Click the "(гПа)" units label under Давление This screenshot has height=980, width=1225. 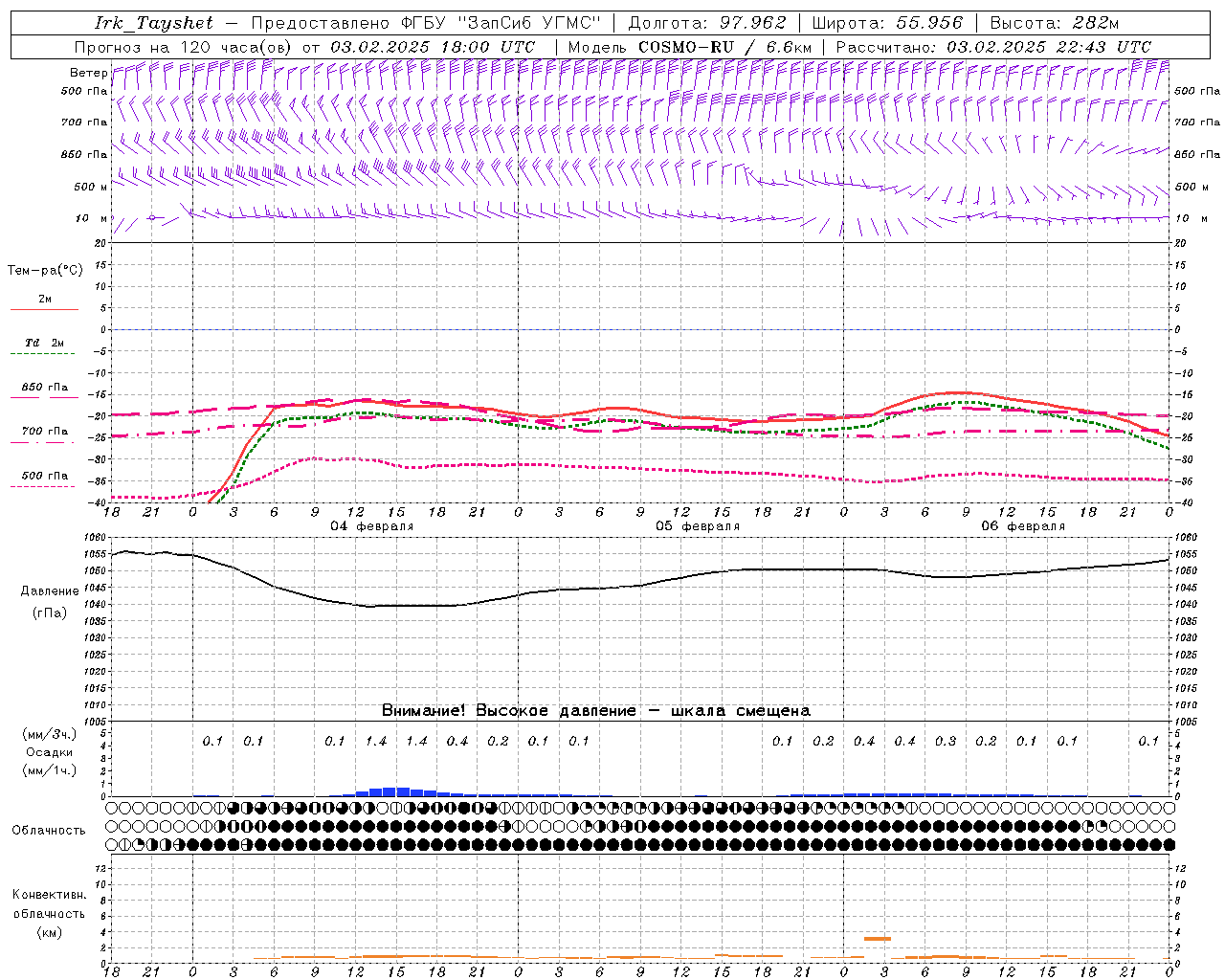[x=49, y=613]
